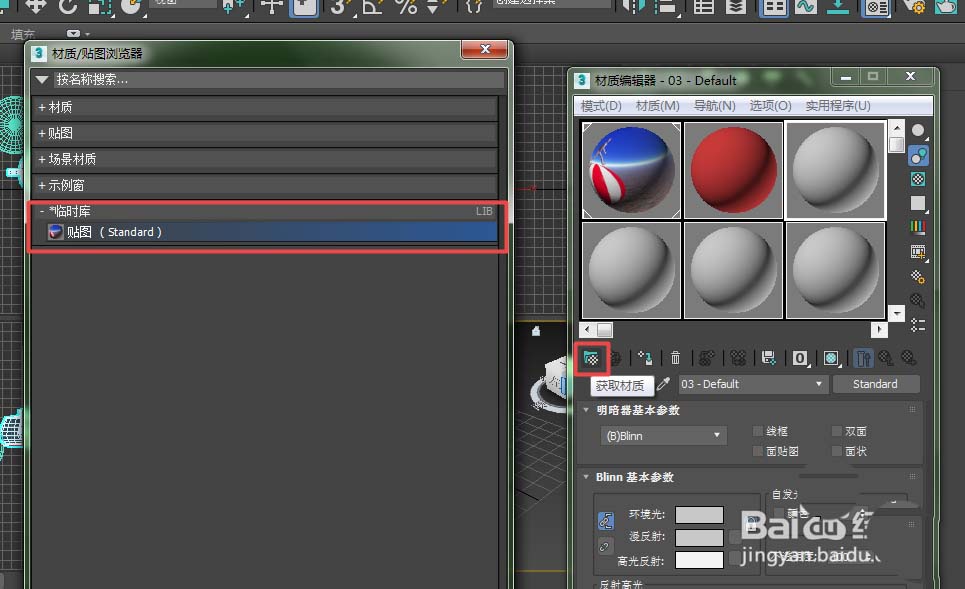
Task: Open the 实用程序(U) menu
Action: click(x=838, y=106)
